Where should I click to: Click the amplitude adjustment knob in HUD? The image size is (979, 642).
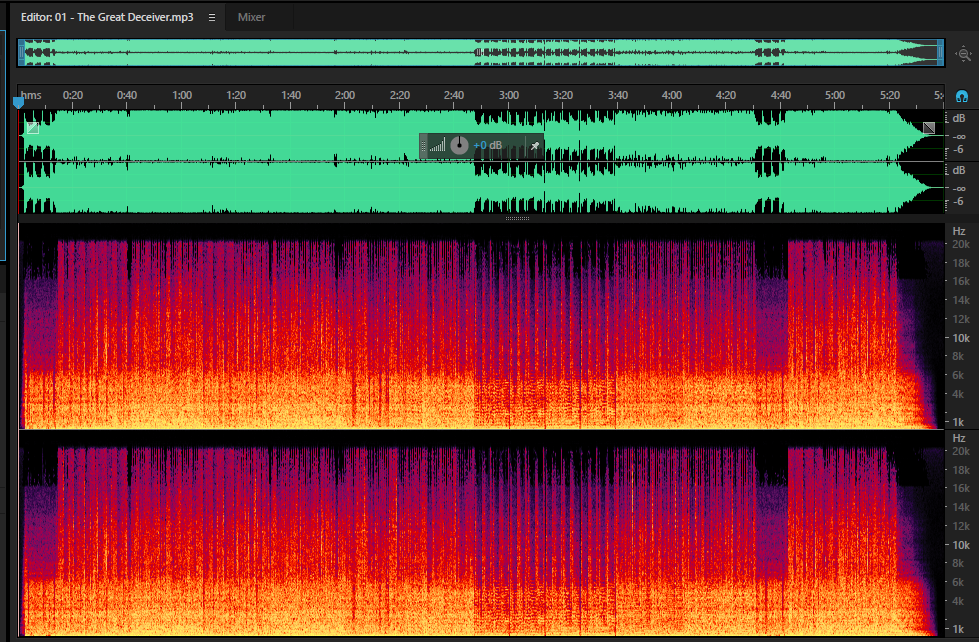[459, 146]
